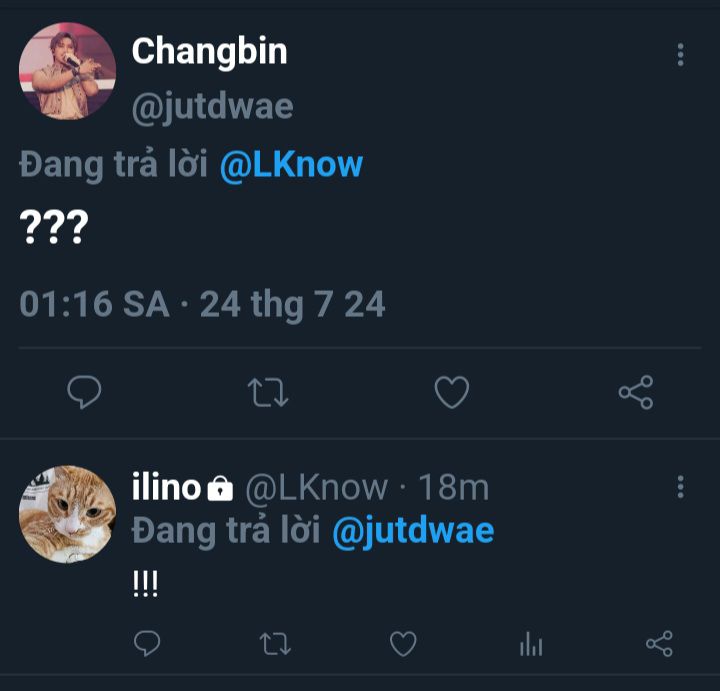Click the 18m timestamp on ilino's reply

click(x=453, y=487)
